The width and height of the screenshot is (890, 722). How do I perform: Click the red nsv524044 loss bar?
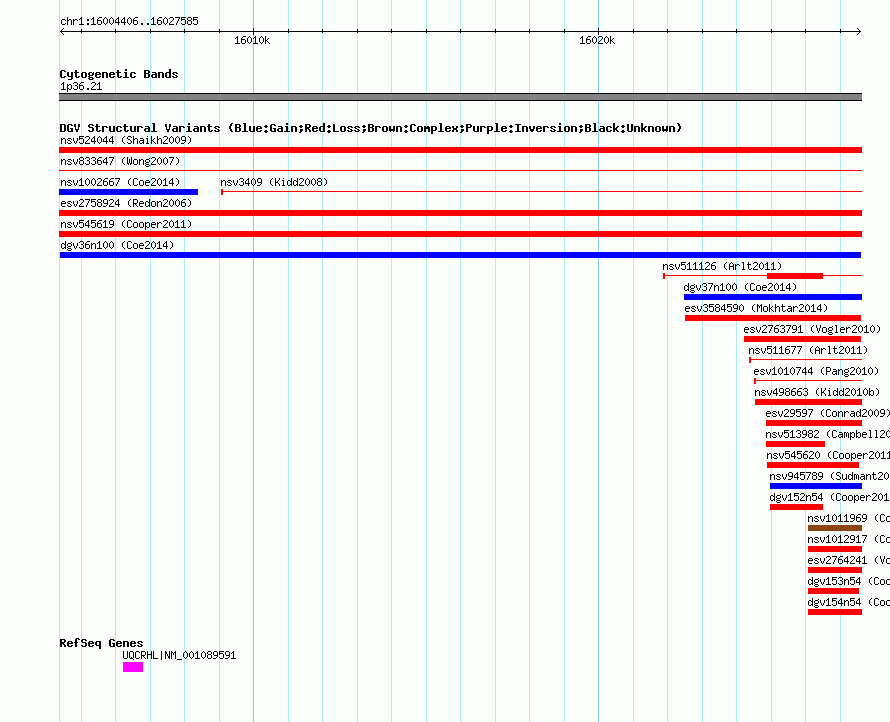(461, 150)
